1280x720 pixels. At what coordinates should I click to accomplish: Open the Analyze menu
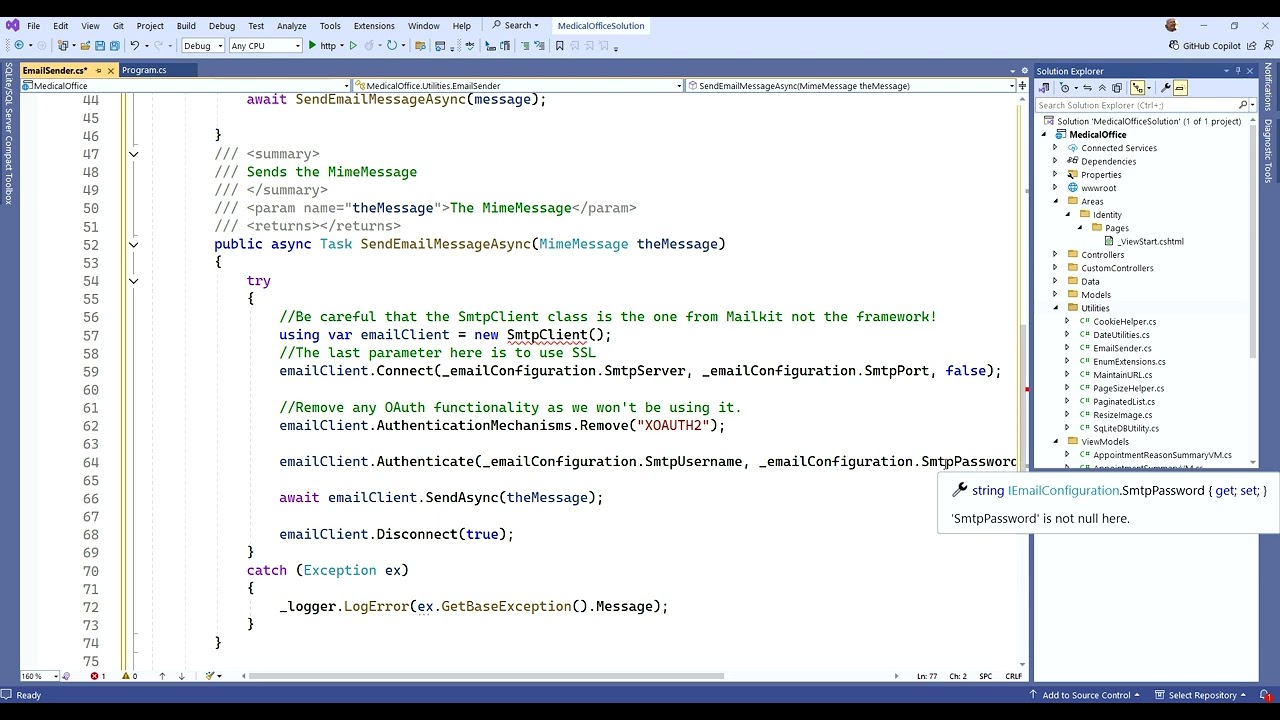click(291, 26)
